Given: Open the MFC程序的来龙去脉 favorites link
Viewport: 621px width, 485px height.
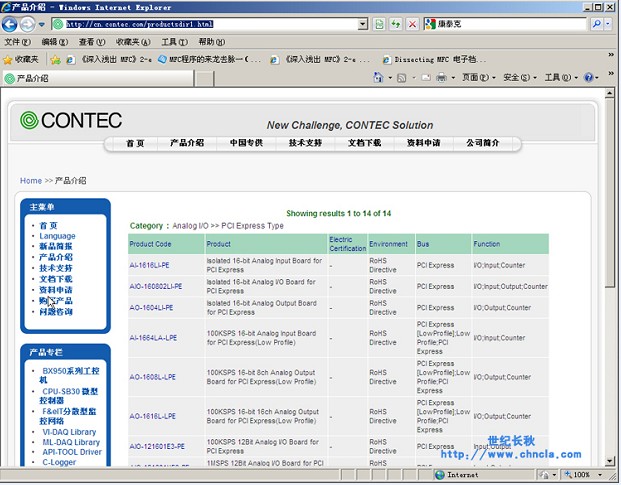Looking at the screenshot, I should pos(209,59).
